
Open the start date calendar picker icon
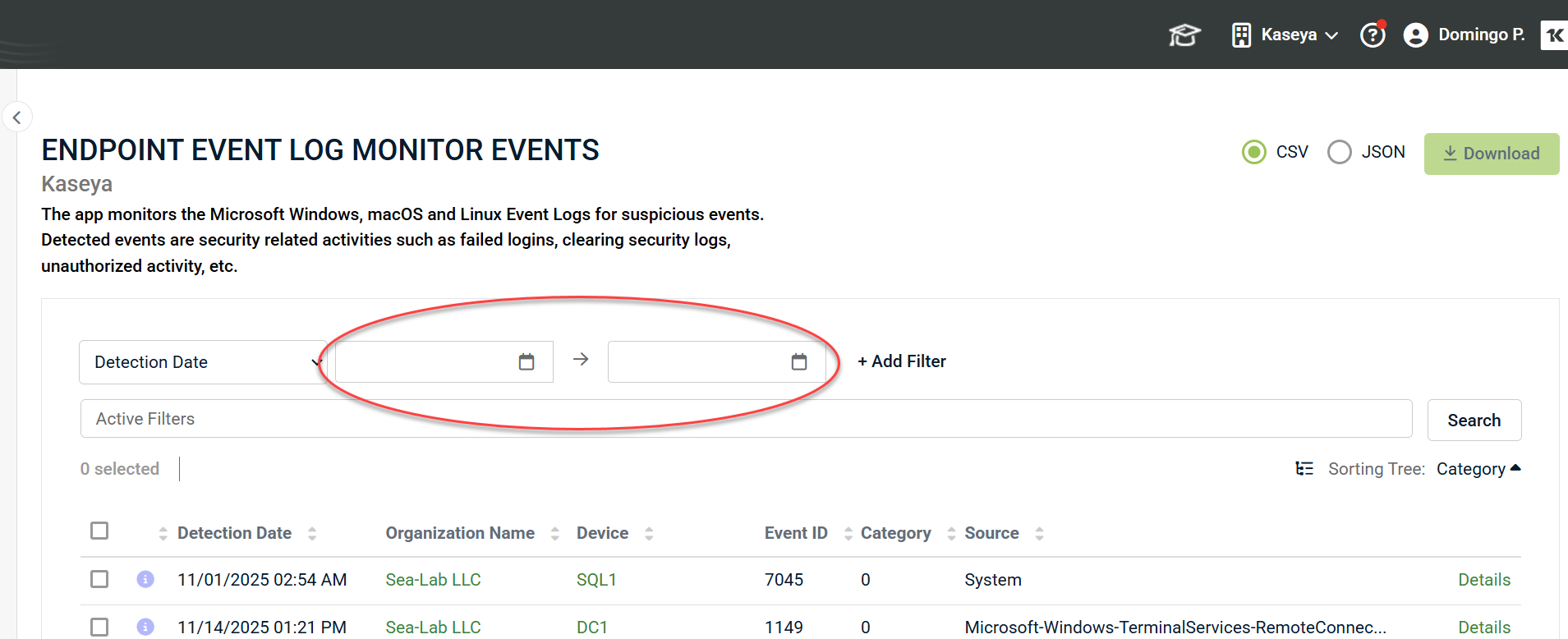click(526, 361)
